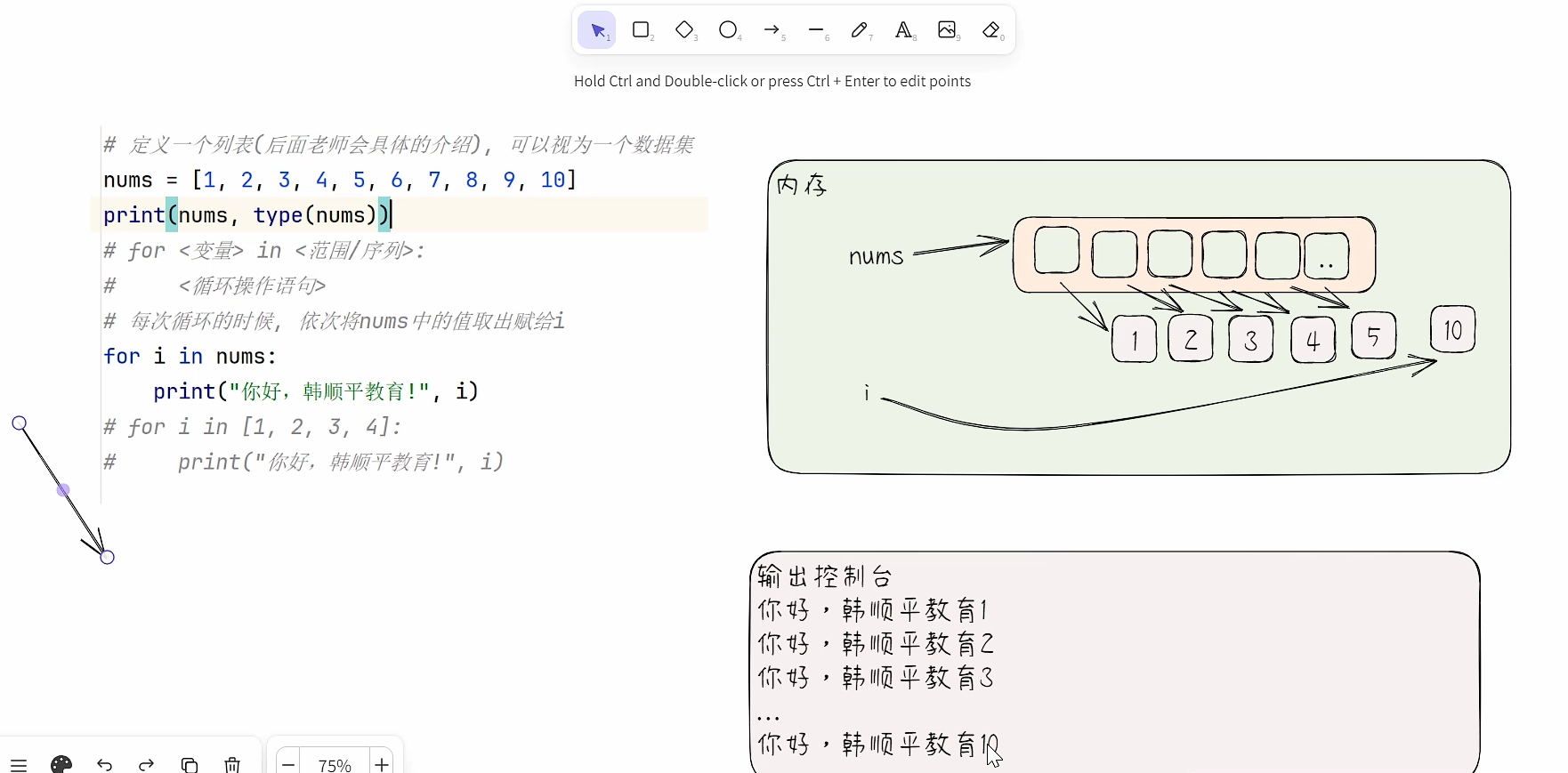Click the selected arrow's bottom endpoint handle
The width and height of the screenshot is (1568, 773).
pyautogui.click(x=108, y=558)
